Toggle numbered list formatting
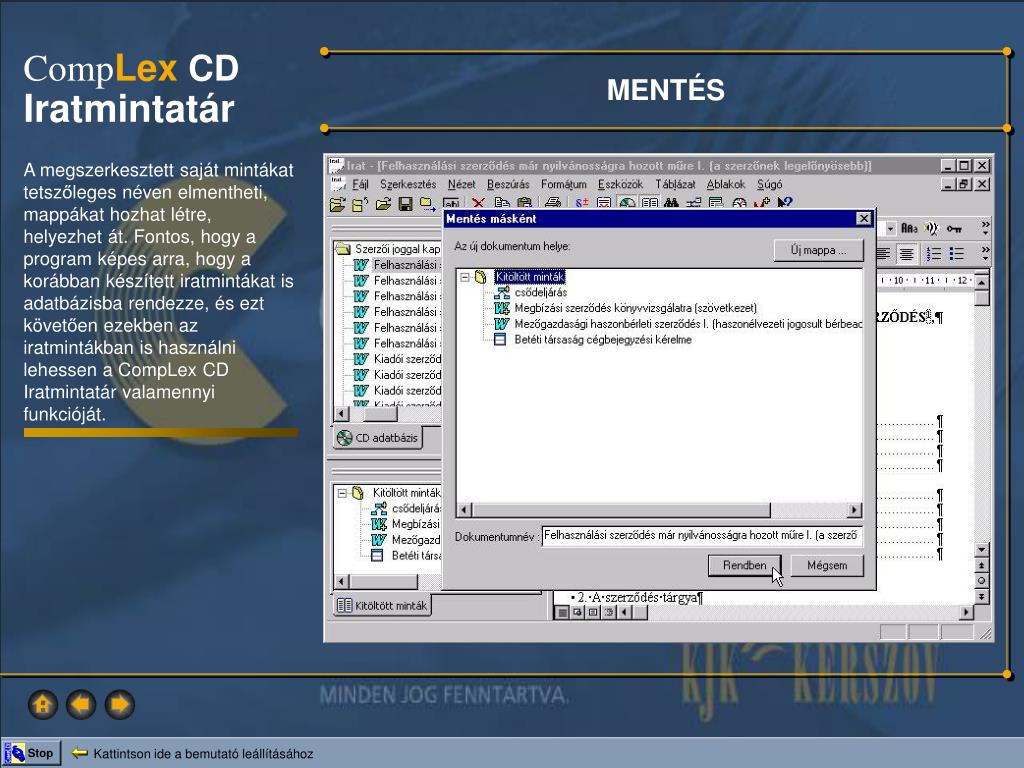1024x768 pixels. tap(934, 253)
